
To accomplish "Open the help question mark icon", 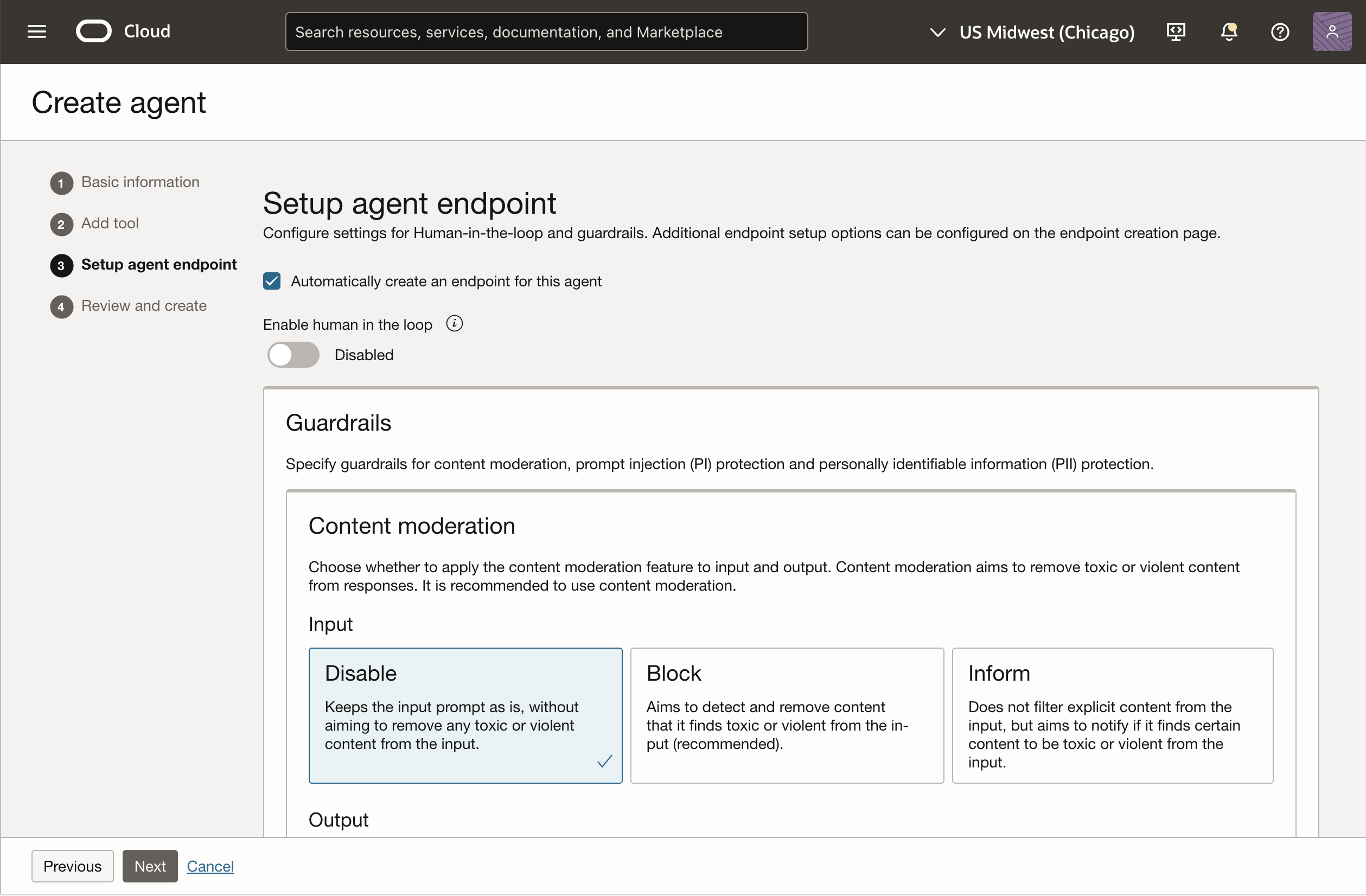I will click(1280, 31).
